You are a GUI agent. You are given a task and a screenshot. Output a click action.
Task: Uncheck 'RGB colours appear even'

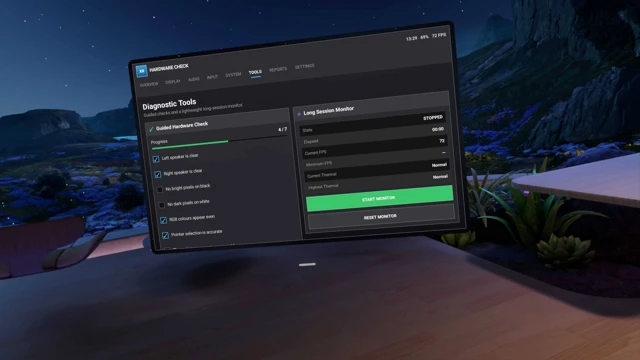[x=164, y=220]
